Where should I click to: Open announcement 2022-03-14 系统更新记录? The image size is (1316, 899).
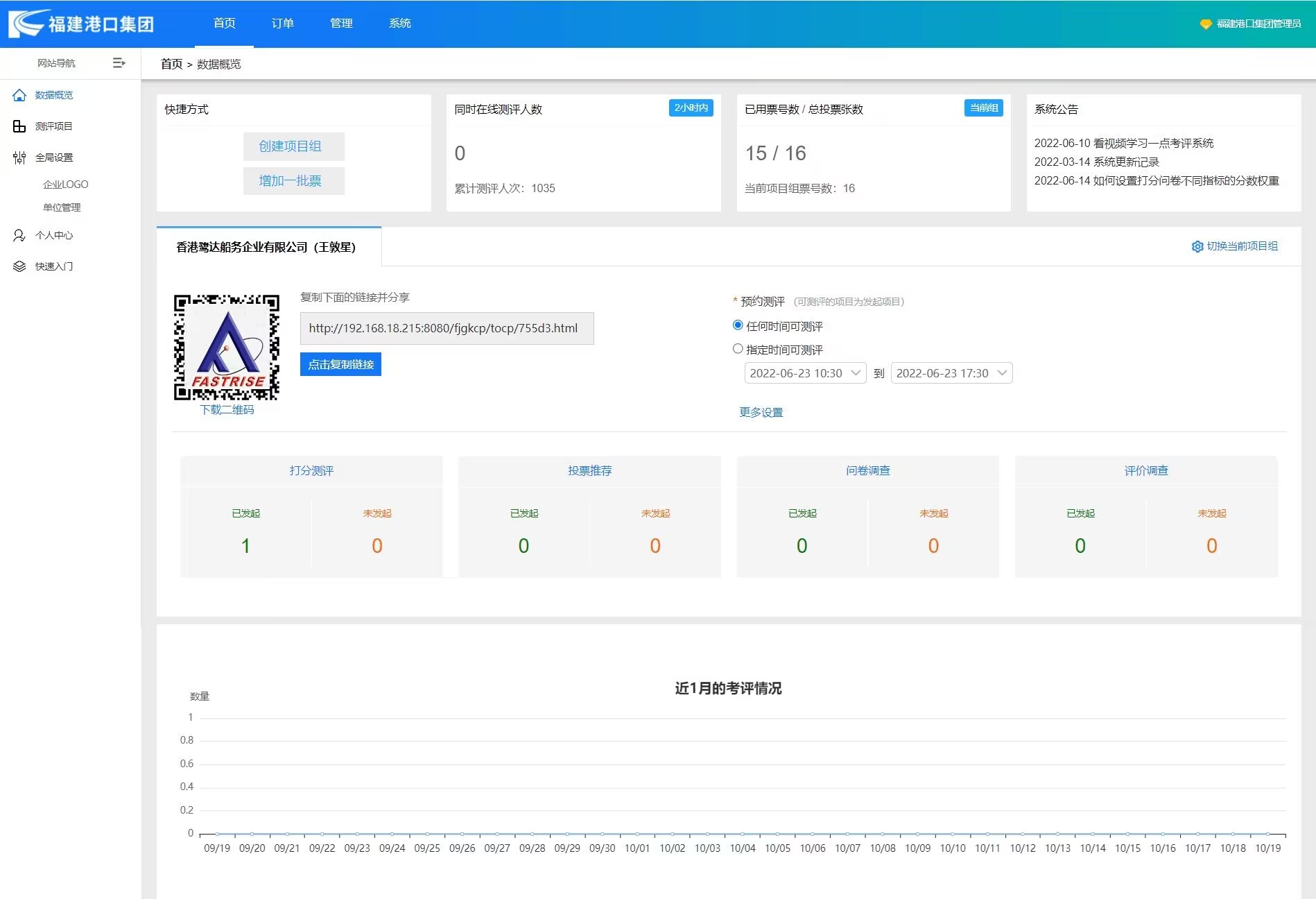click(x=1096, y=162)
